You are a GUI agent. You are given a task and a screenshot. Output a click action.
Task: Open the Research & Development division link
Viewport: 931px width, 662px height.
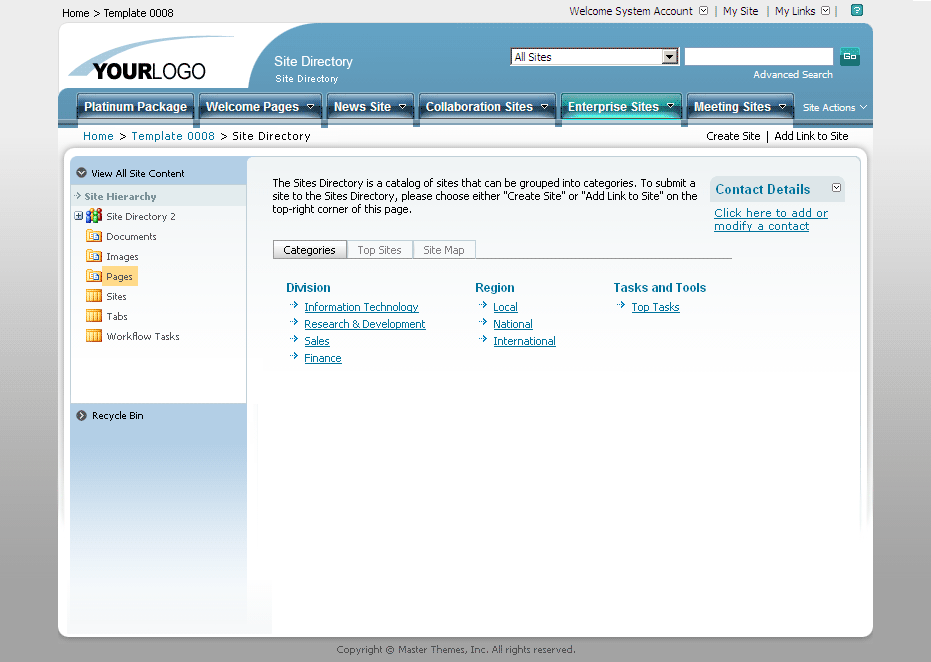tap(364, 324)
